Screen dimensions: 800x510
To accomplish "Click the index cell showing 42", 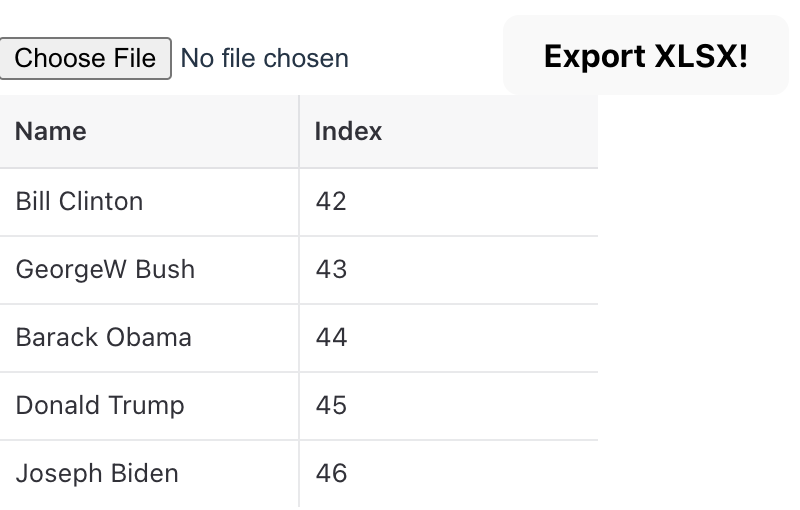I will [x=331, y=201].
